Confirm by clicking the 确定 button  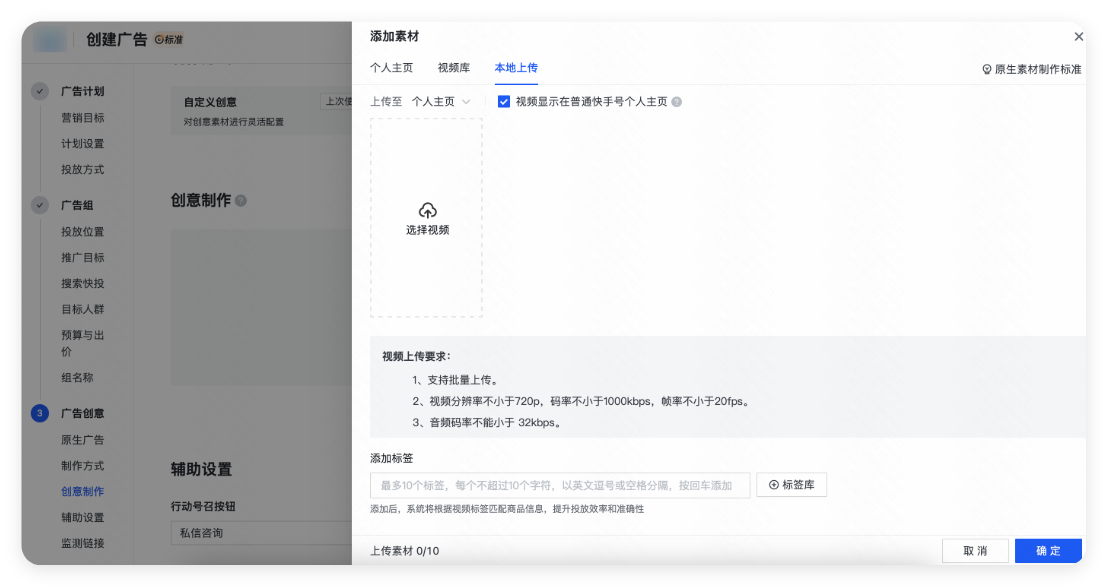click(x=1048, y=550)
